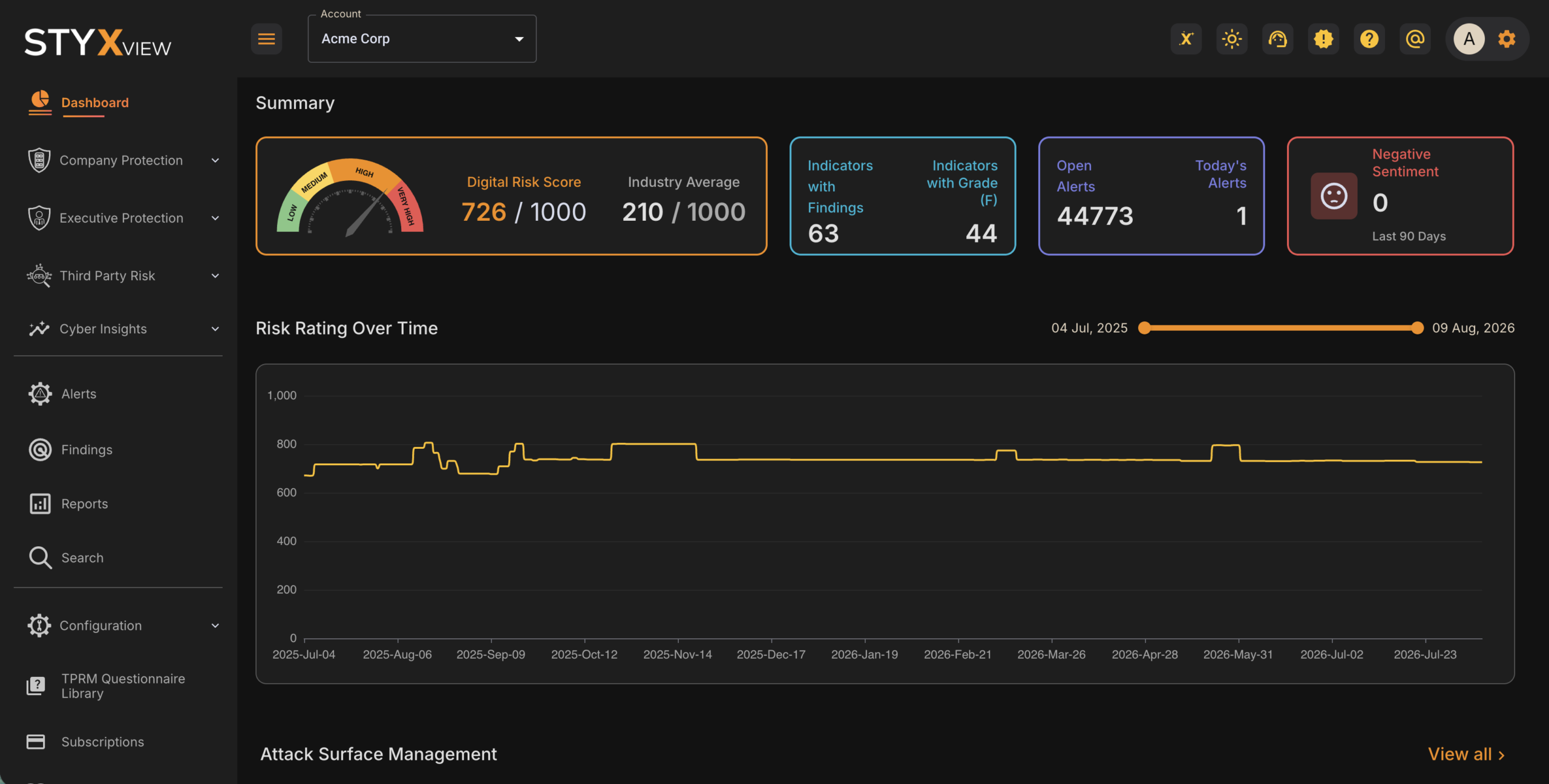Click the @ mention icon in the header
This screenshot has width=1549, height=784.
1415,39
